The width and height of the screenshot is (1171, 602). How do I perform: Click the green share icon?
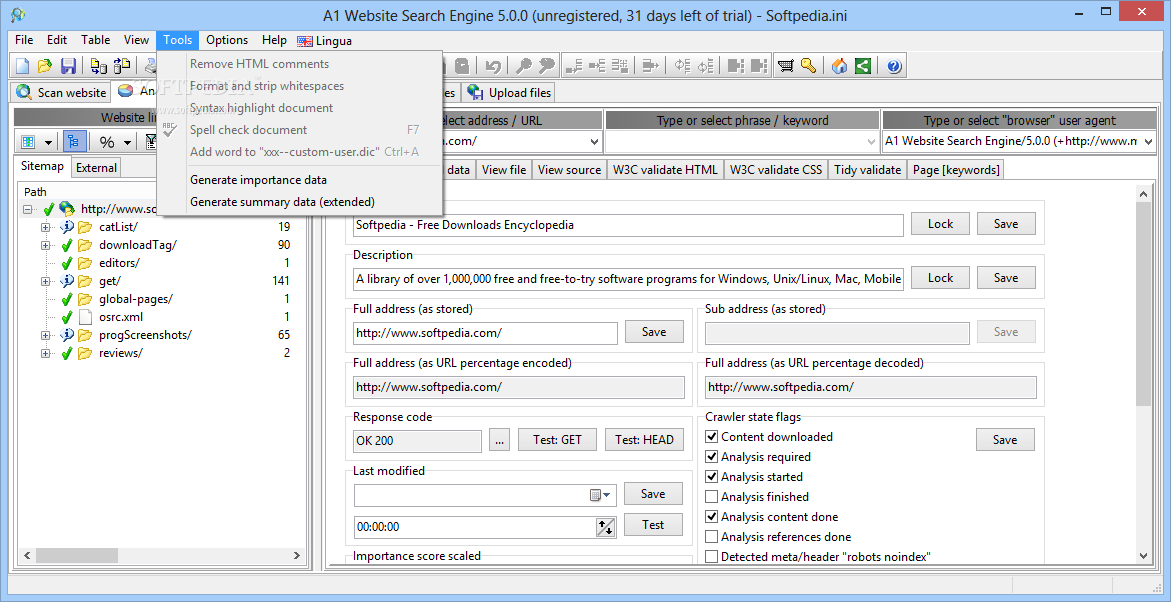click(863, 66)
